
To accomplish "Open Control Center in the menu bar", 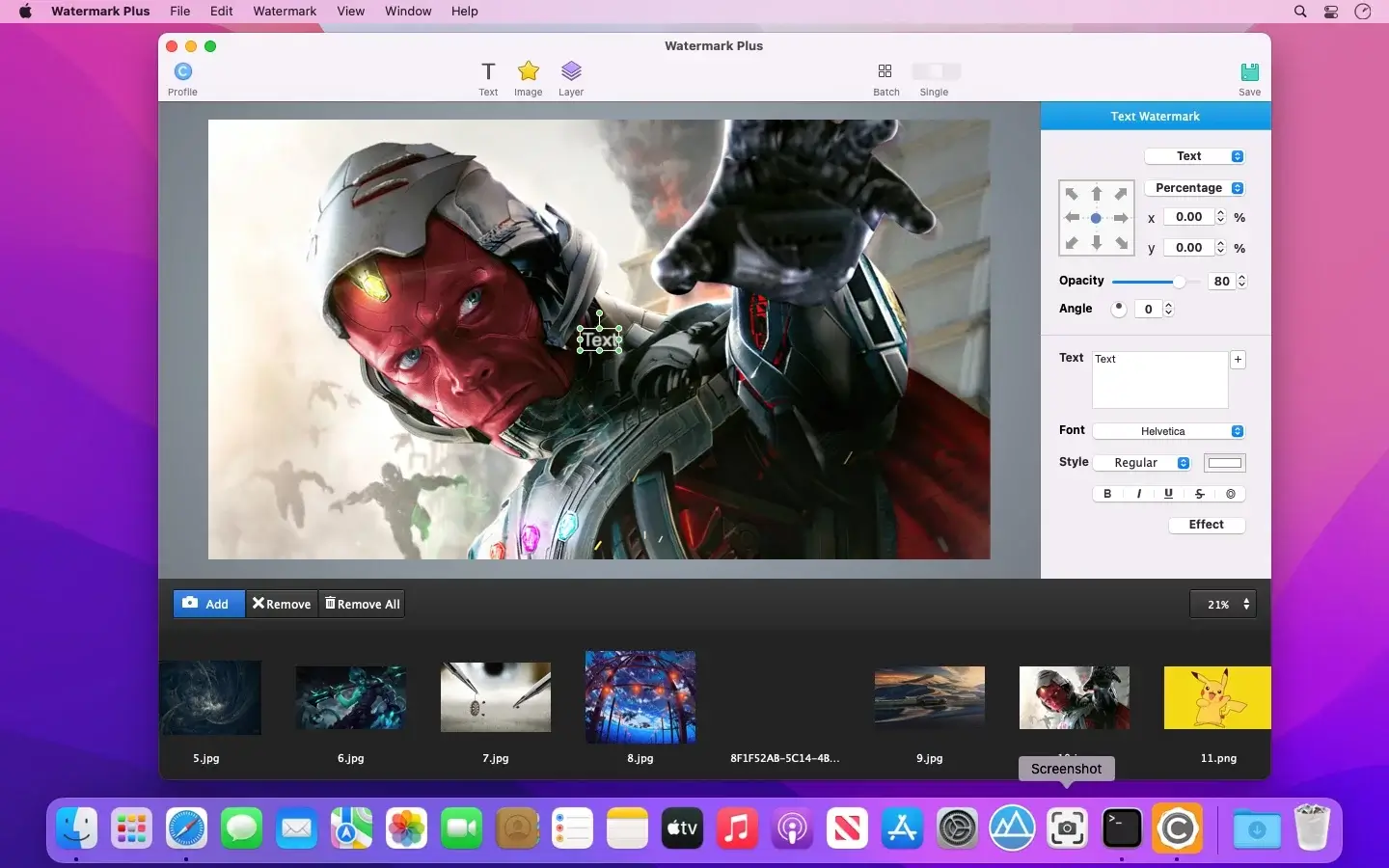I will tap(1331, 12).
